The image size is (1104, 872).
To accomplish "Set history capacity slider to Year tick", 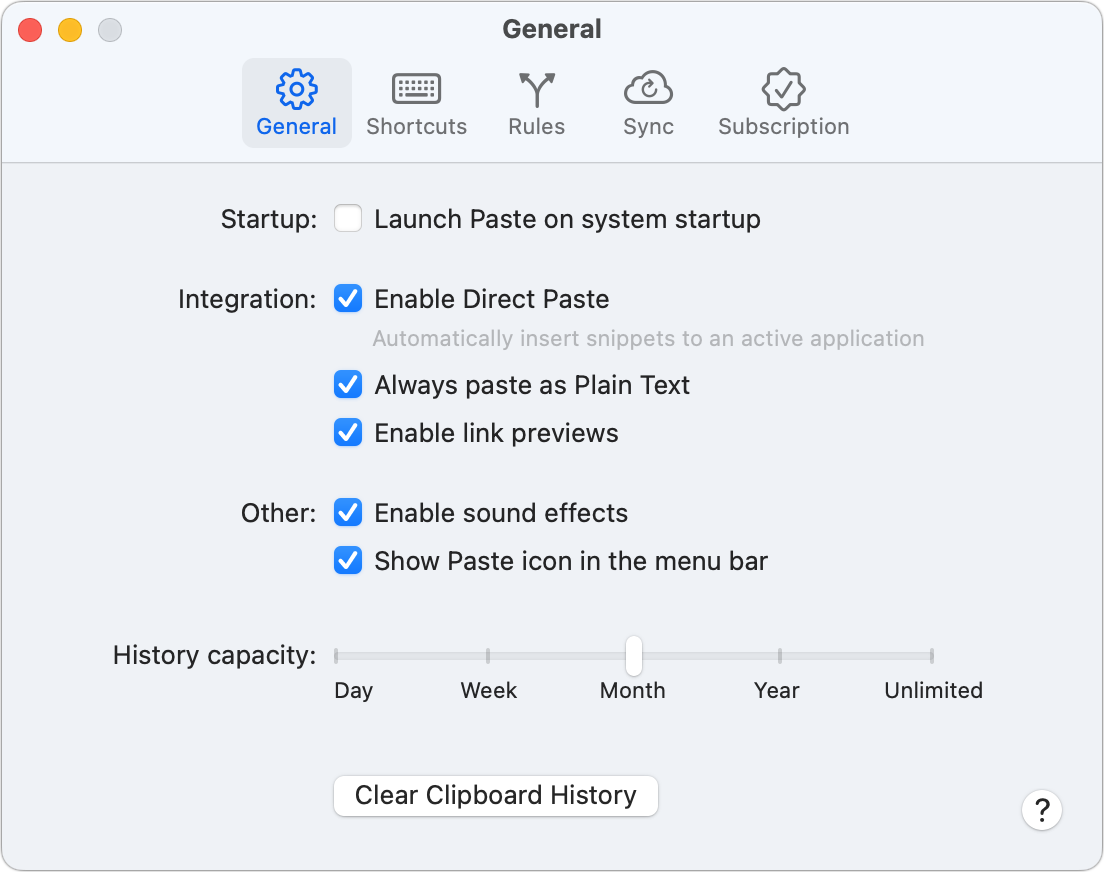I will 779,656.
